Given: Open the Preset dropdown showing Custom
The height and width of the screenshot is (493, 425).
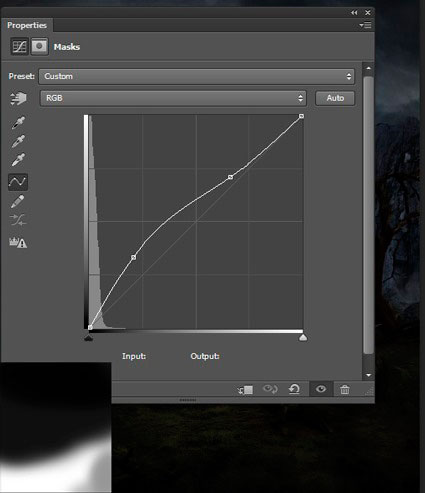Looking at the screenshot, I should click(x=197, y=76).
